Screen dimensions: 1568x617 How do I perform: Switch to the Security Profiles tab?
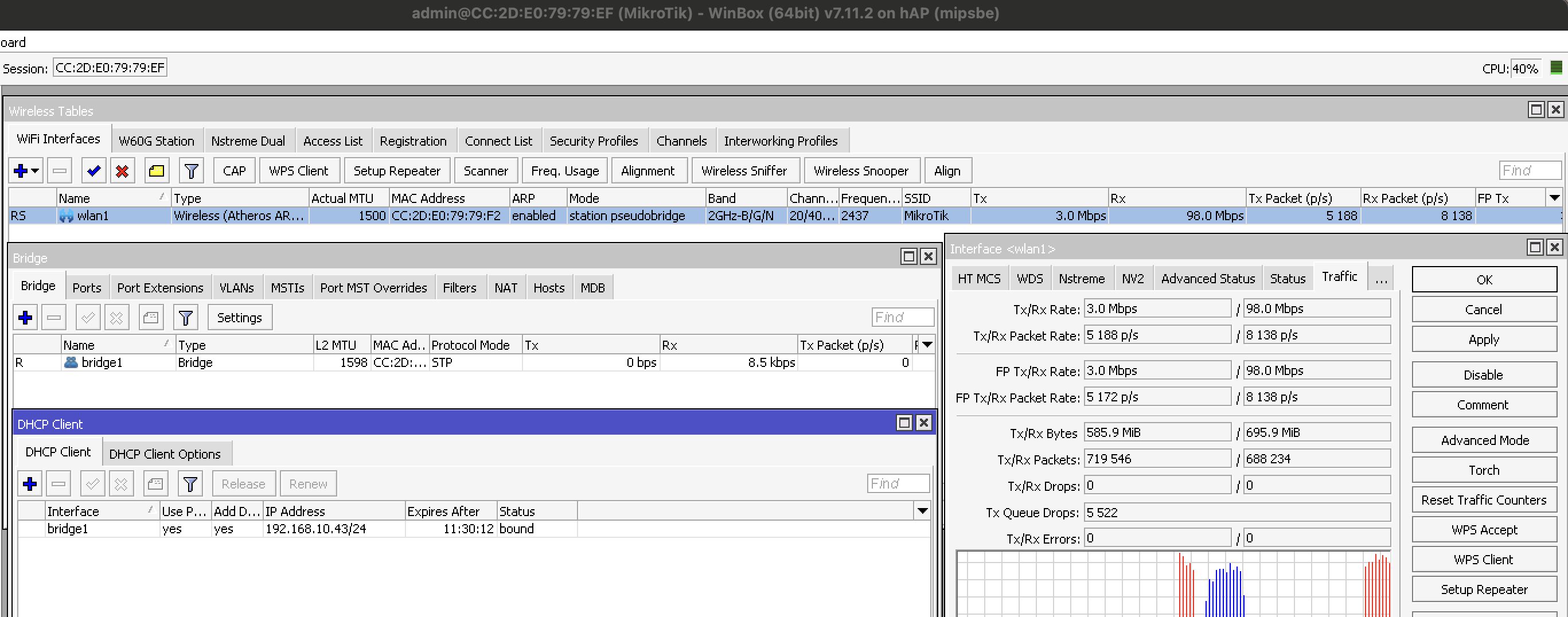[x=594, y=141]
